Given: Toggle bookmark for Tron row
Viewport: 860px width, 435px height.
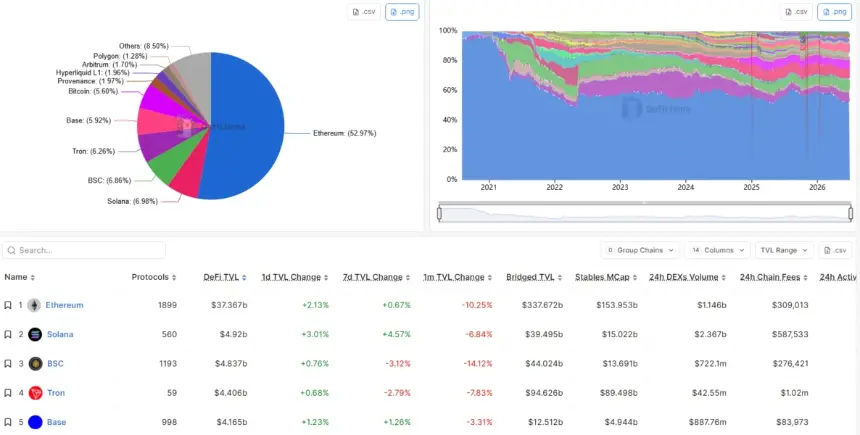Looking at the screenshot, I should pos(8,393).
